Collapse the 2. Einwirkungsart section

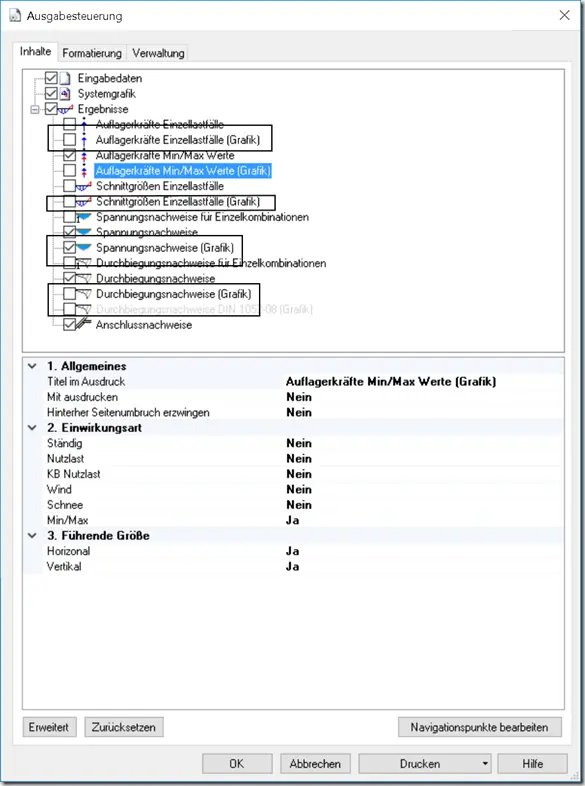[x=32, y=428]
